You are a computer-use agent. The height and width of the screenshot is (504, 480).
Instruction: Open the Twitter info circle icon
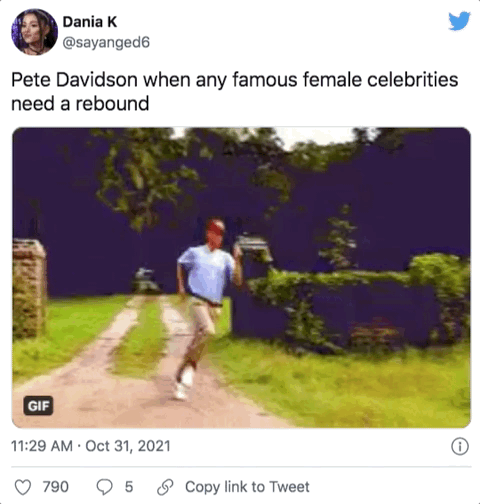(460, 446)
